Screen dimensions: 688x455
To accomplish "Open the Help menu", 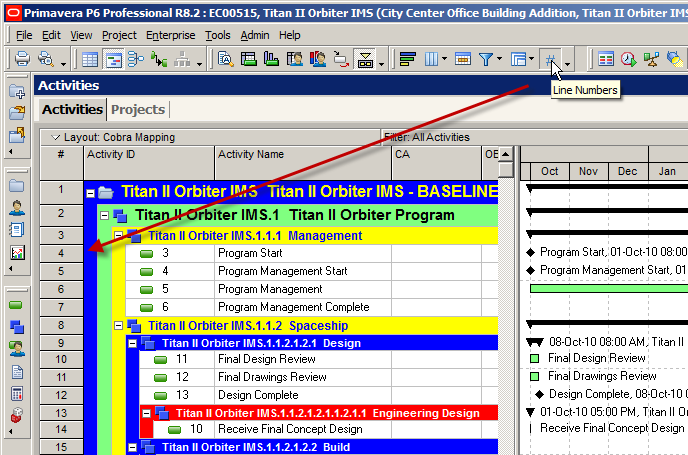I will click(x=290, y=35).
